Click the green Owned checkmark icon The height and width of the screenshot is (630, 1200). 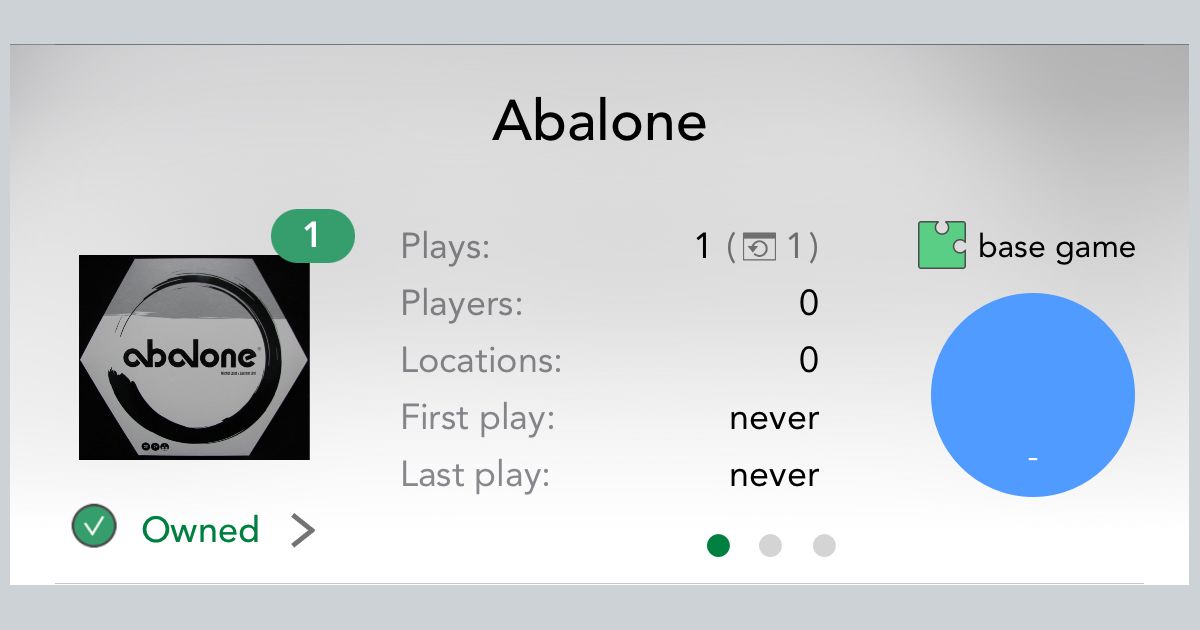click(94, 527)
